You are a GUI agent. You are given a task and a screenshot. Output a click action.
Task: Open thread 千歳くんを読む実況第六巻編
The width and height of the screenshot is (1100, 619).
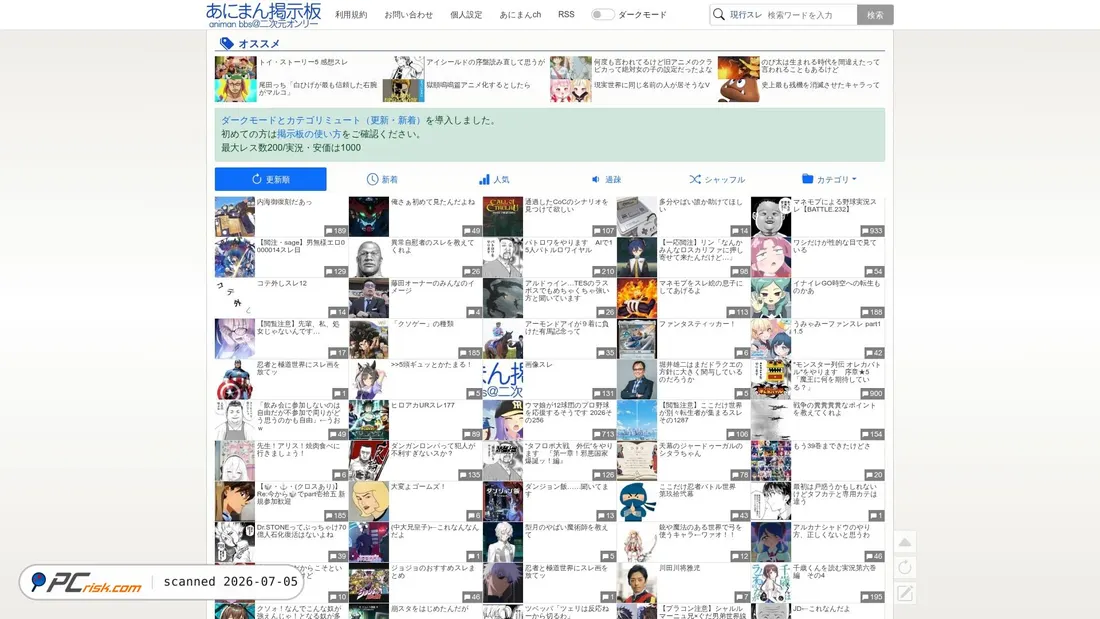[834, 572]
